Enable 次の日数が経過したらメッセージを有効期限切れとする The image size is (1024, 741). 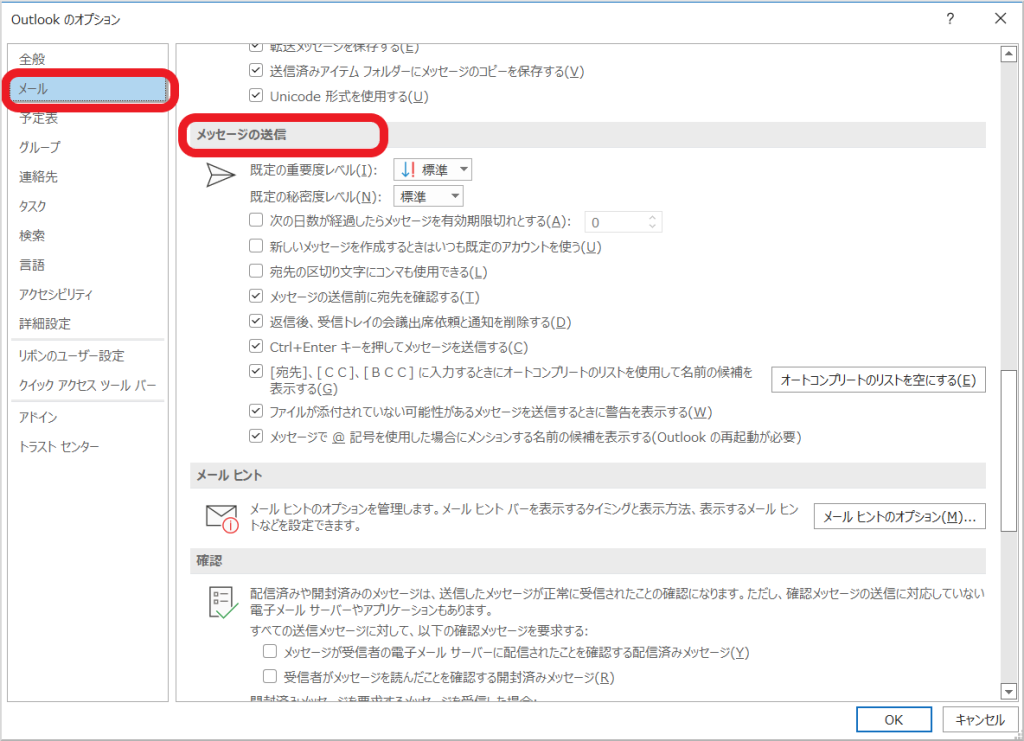point(256,220)
